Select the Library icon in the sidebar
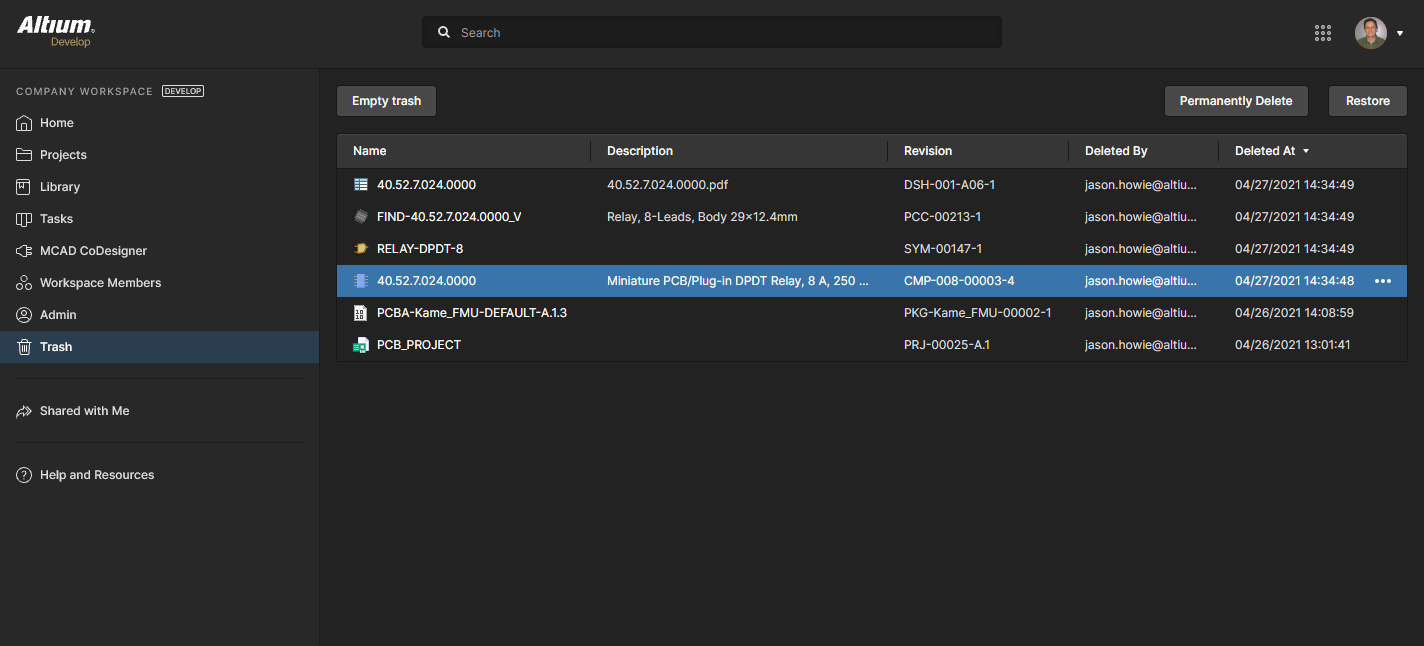 coord(23,186)
